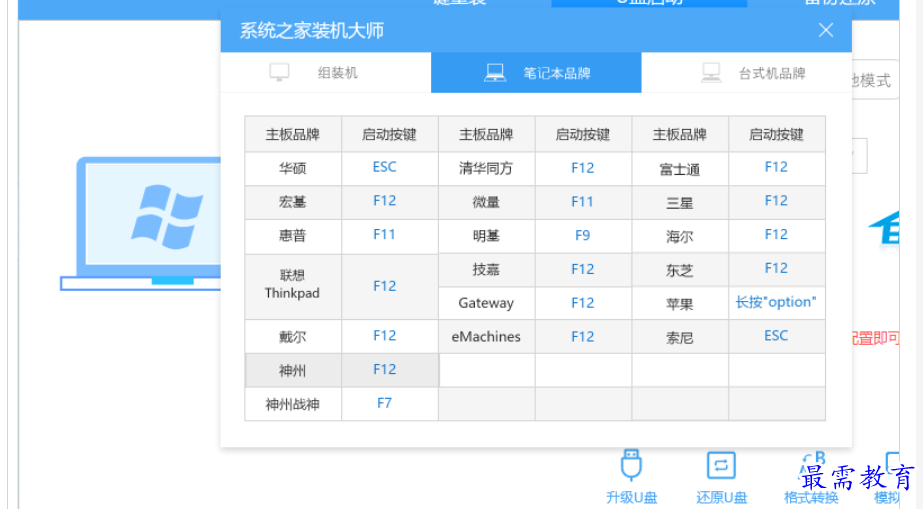Select the 神州 brand cell
The width and height of the screenshot is (923, 509).
(x=293, y=371)
